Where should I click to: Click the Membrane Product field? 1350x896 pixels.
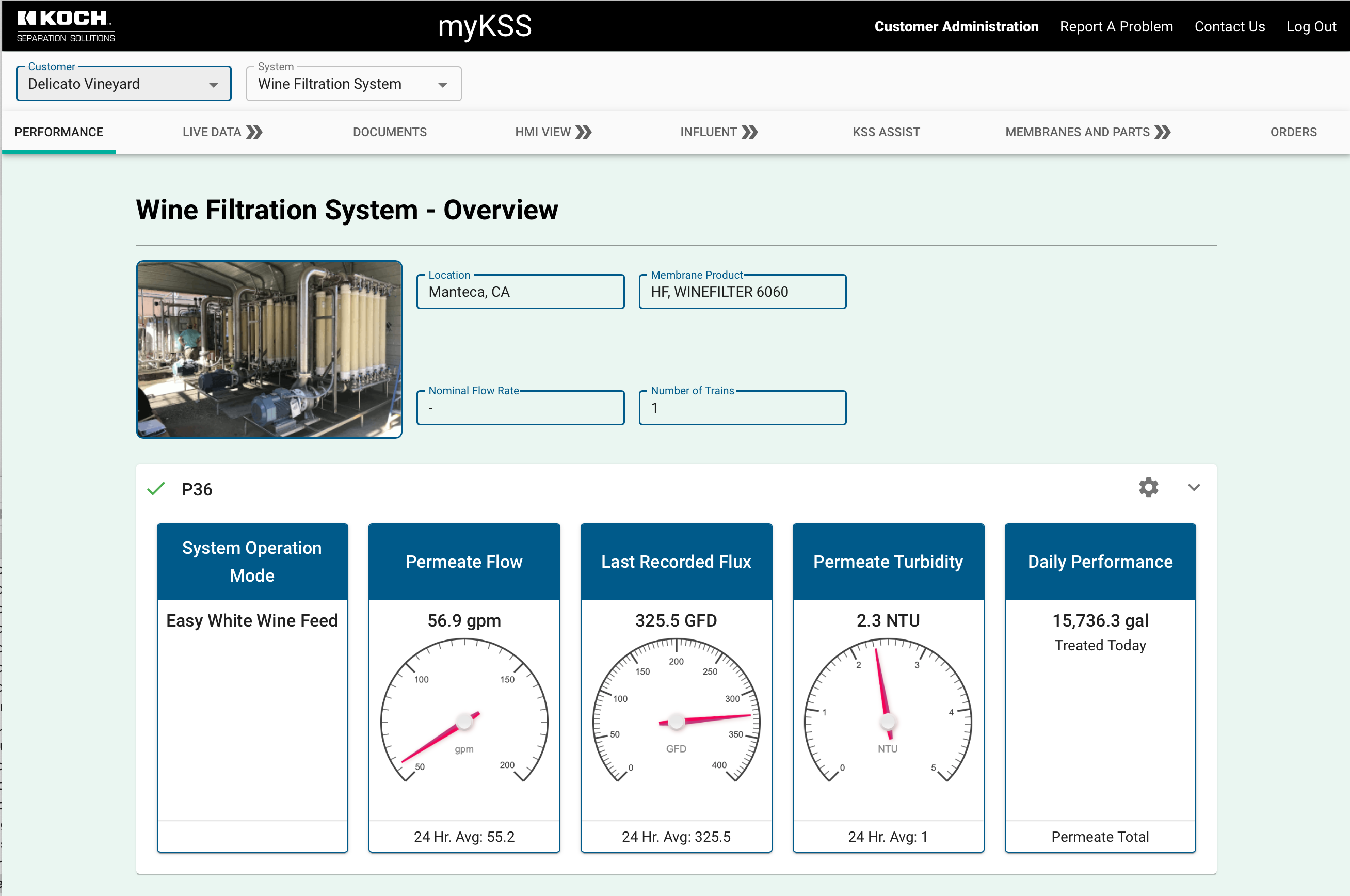coord(742,292)
